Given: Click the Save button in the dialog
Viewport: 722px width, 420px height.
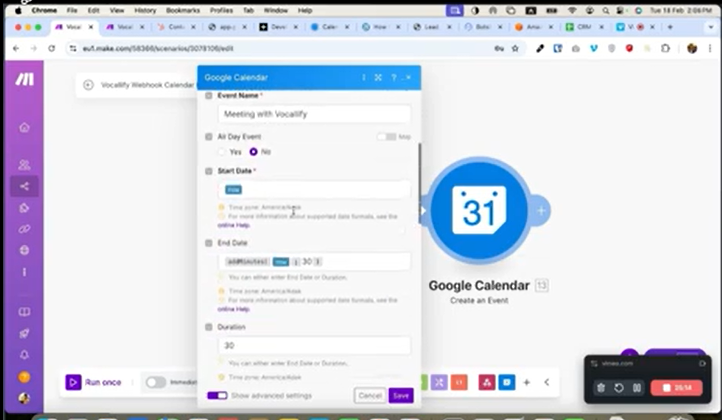Looking at the screenshot, I should tap(400, 395).
